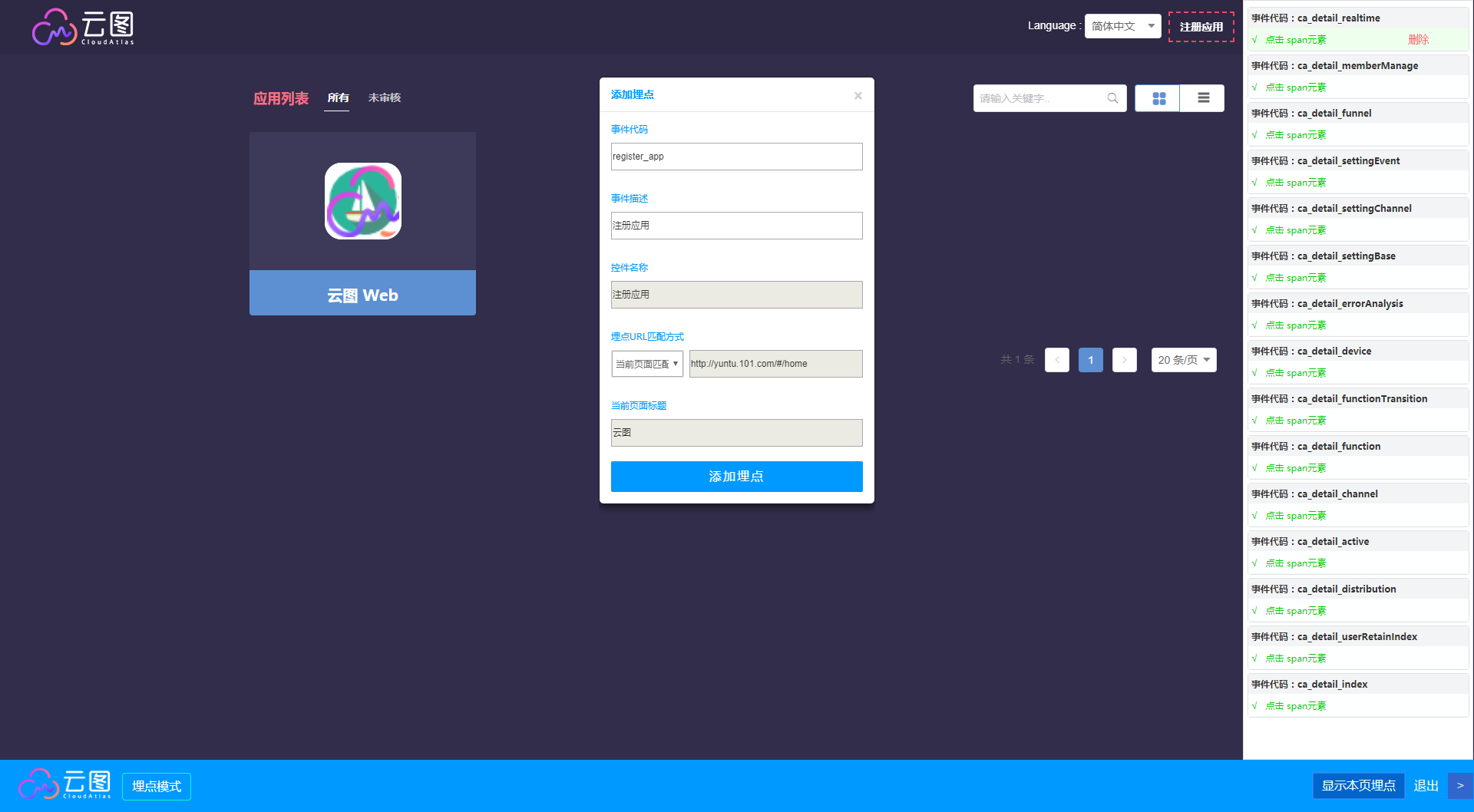
Task: Open the 20 条/页 page size dropdown
Action: coord(1183,360)
